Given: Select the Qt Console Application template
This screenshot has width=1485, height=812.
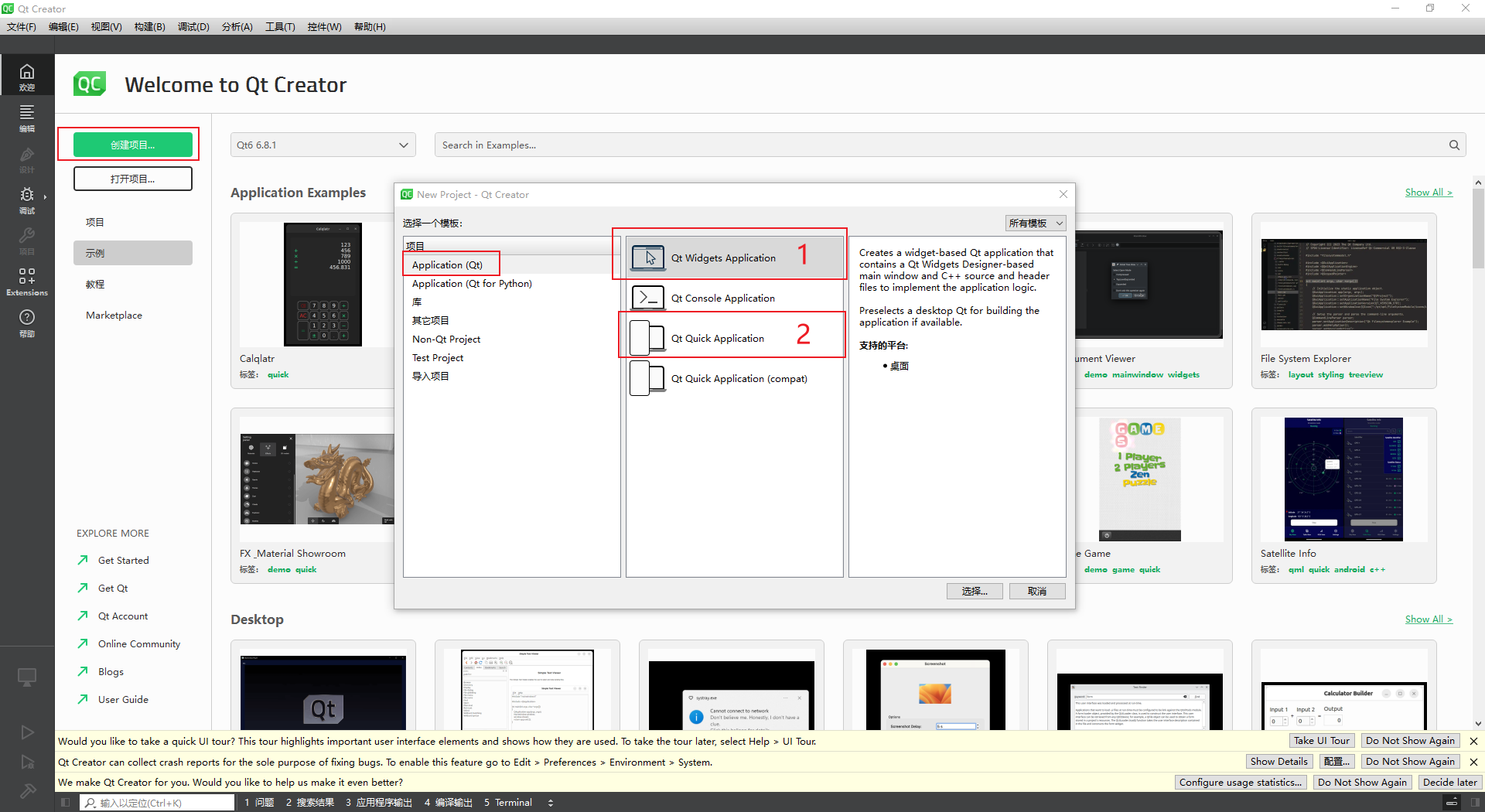Looking at the screenshot, I should (x=722, y=299).
